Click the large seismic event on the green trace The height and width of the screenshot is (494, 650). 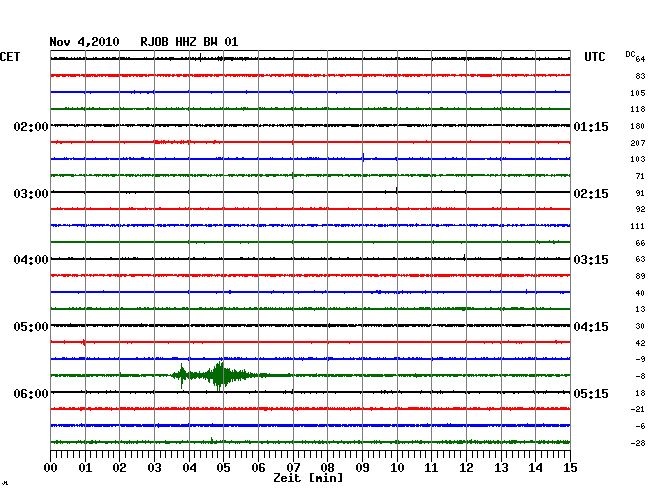coord(220,375)
